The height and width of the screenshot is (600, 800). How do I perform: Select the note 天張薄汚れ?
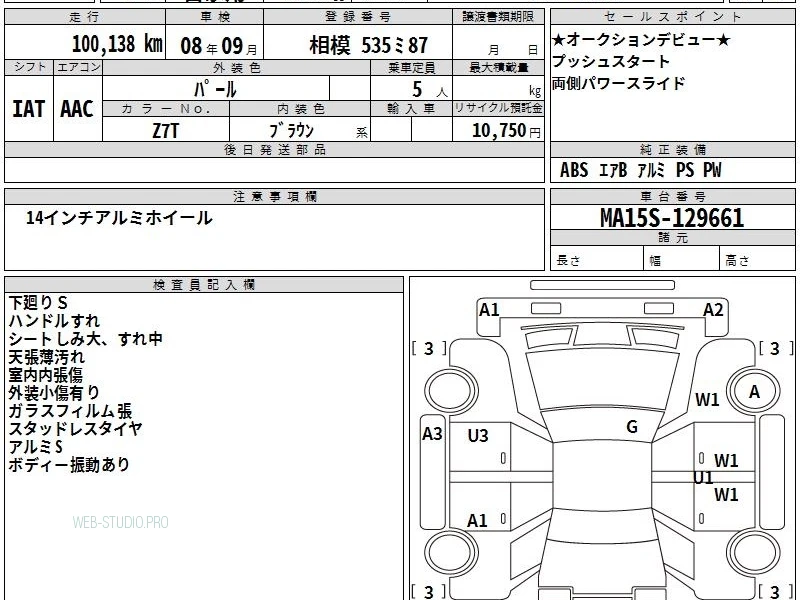[46, 357]
